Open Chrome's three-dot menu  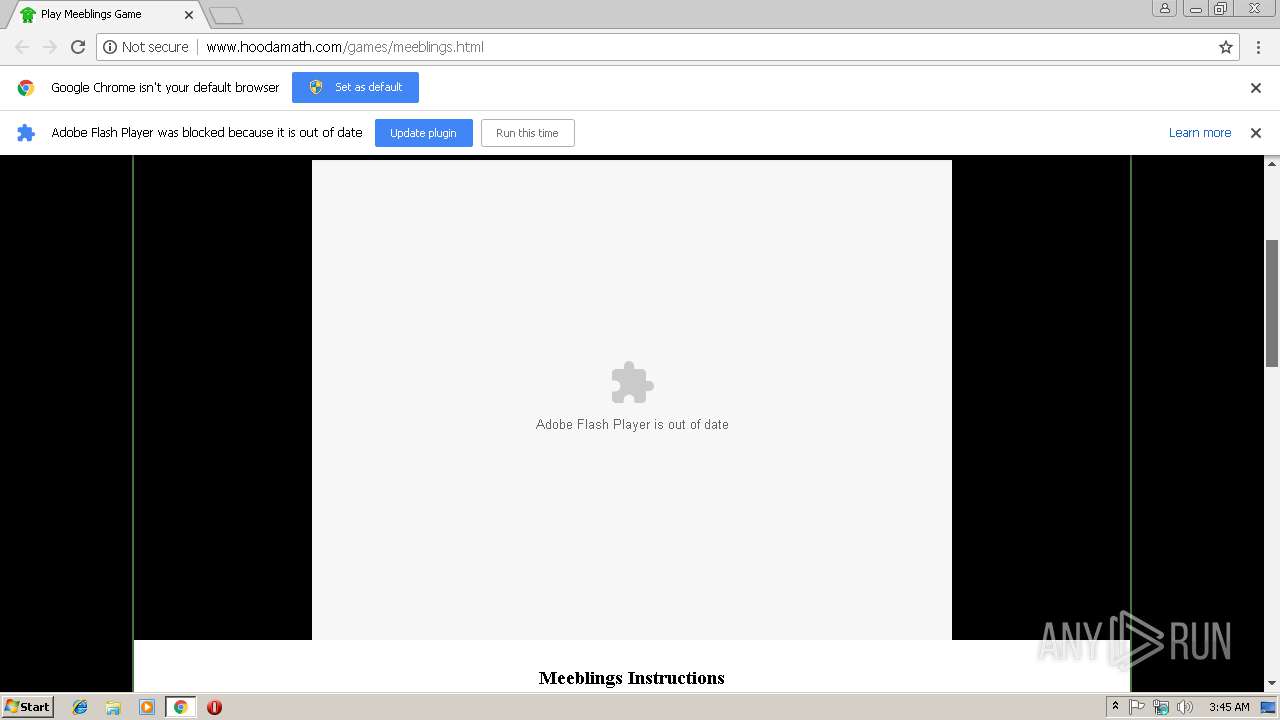(1259, 47)
